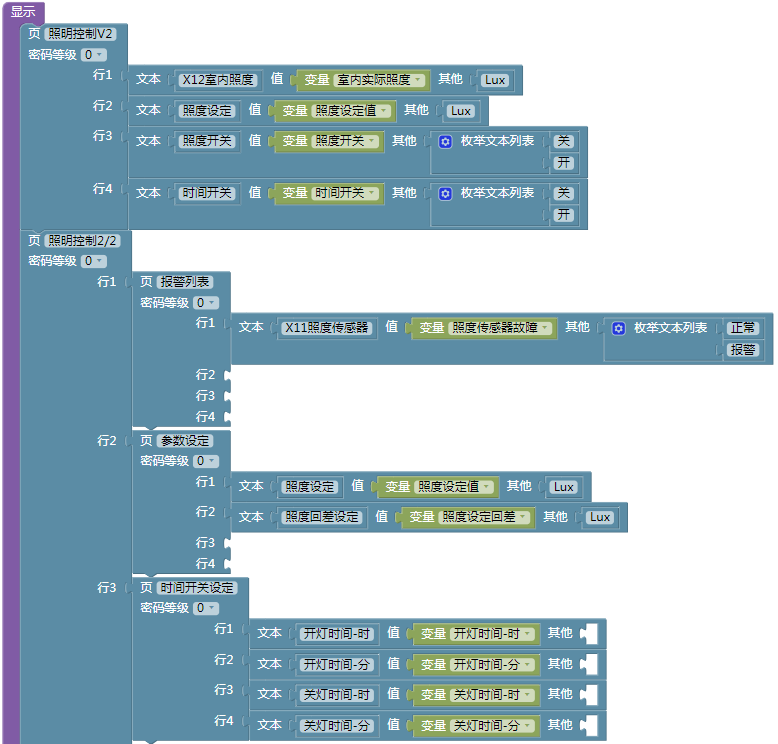Screen dimensions: 778x744
Task: Edit page name 参数设定
Action: coord(185,441)
